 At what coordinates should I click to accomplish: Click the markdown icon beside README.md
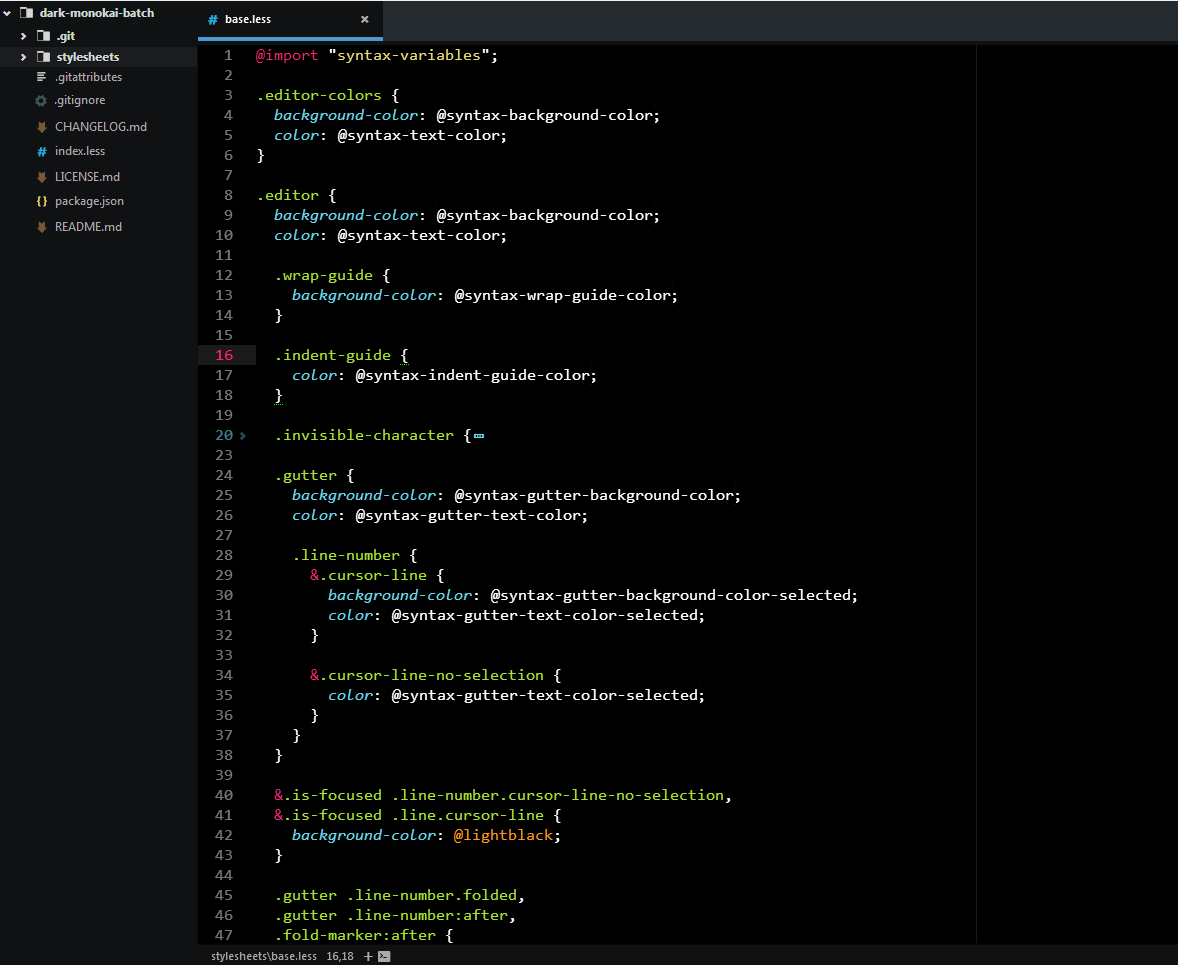[40, 226]
